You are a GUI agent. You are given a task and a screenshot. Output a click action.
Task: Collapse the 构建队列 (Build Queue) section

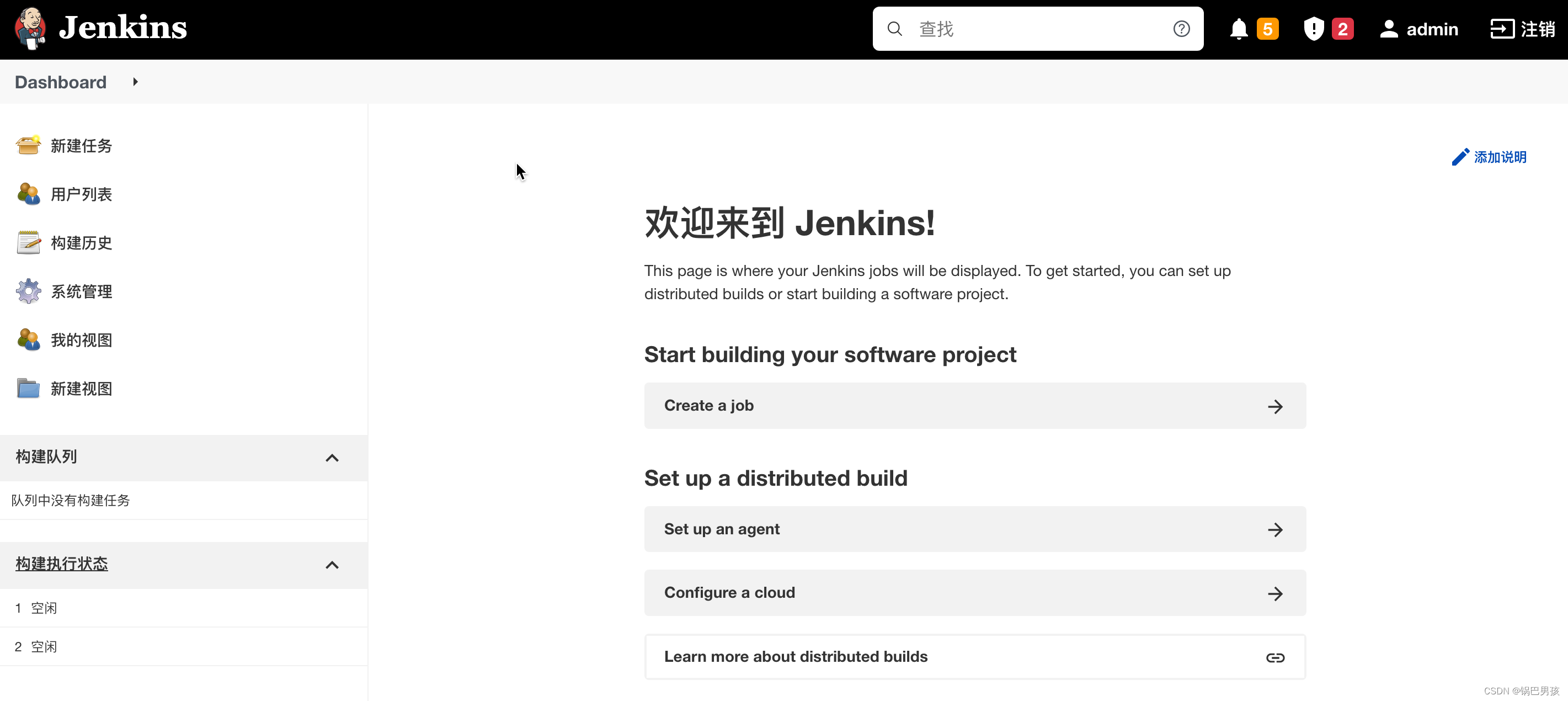pos(333,458)
